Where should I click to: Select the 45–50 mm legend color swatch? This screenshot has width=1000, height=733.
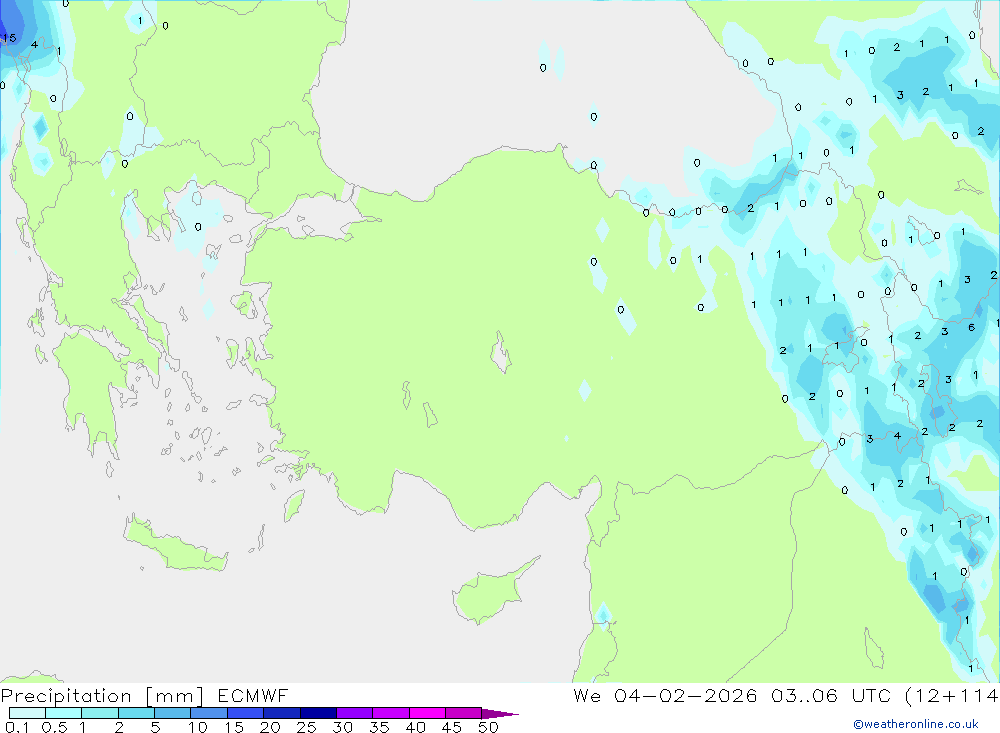(x=464, y=713)
